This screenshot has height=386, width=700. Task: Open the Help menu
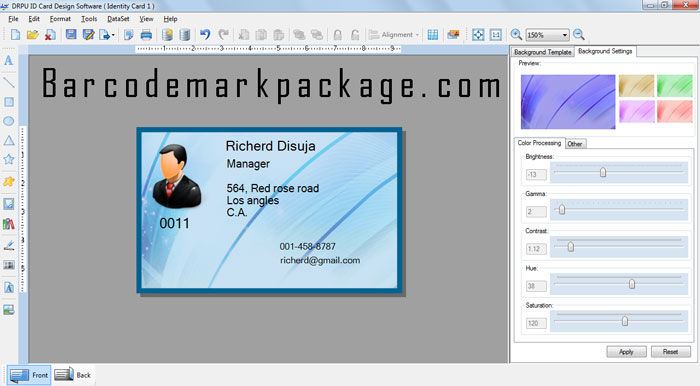tap(170, 19)
